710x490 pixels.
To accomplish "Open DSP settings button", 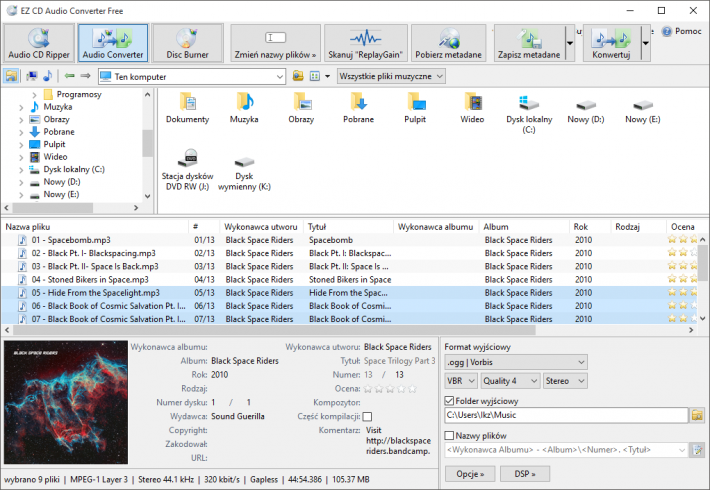I will point(525,474).
